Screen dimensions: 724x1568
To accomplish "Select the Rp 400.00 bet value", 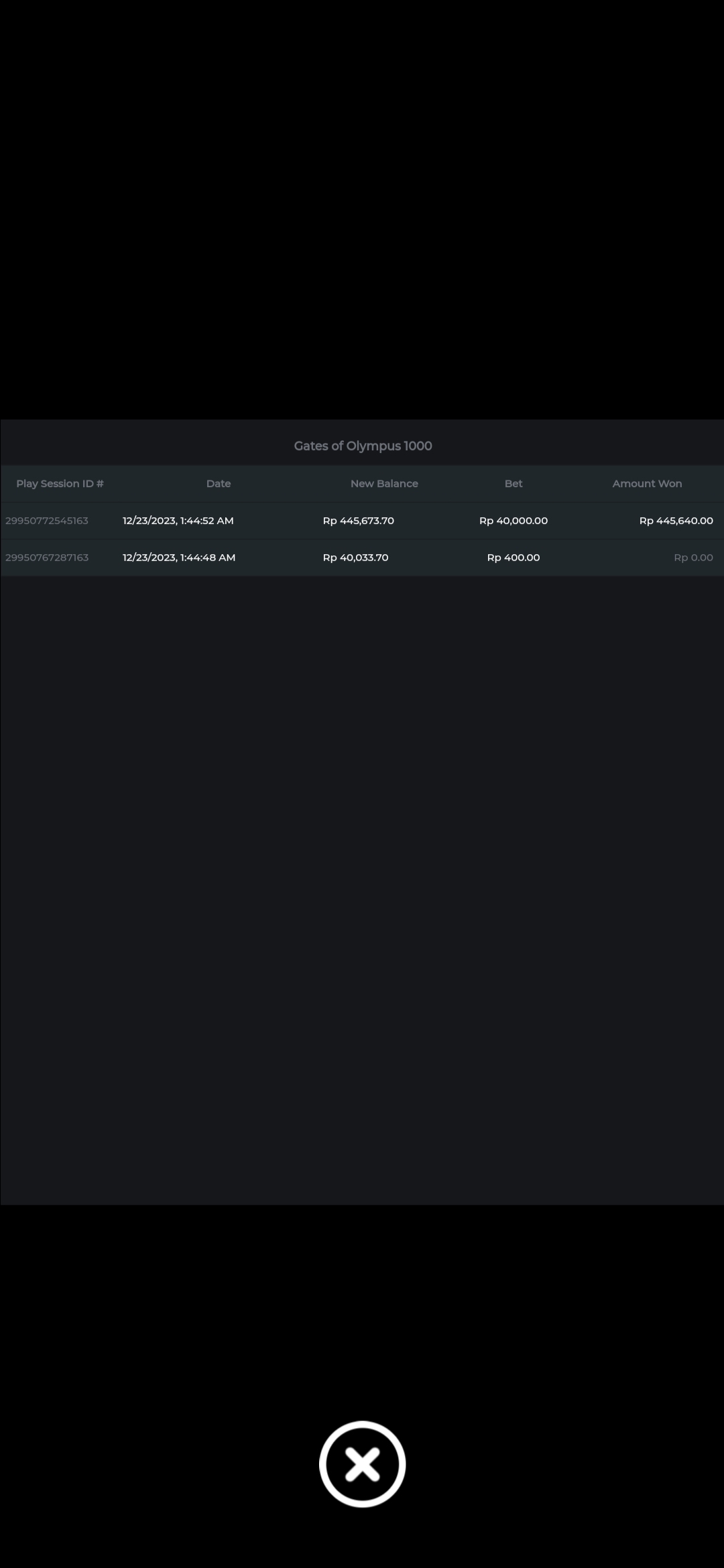I will click(x=514, y=558).
